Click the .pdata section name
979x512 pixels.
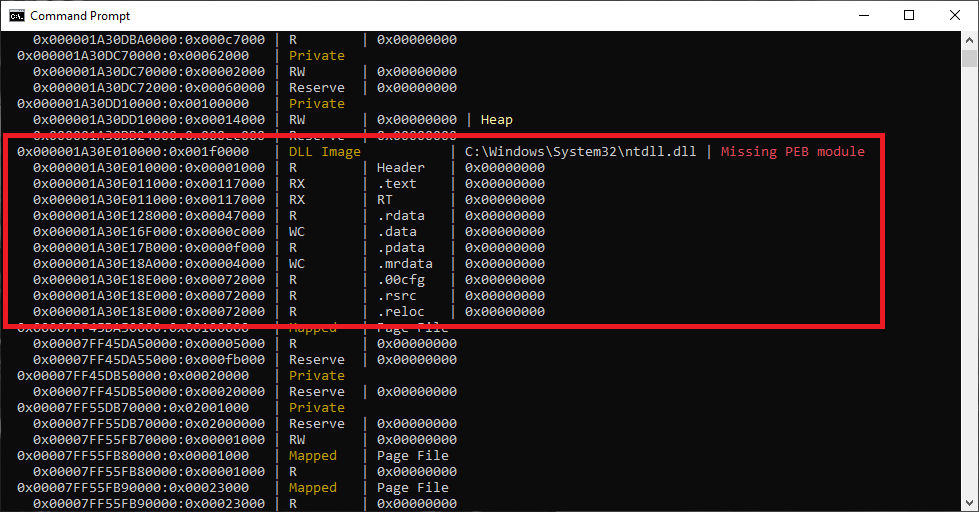pos(400,248)
